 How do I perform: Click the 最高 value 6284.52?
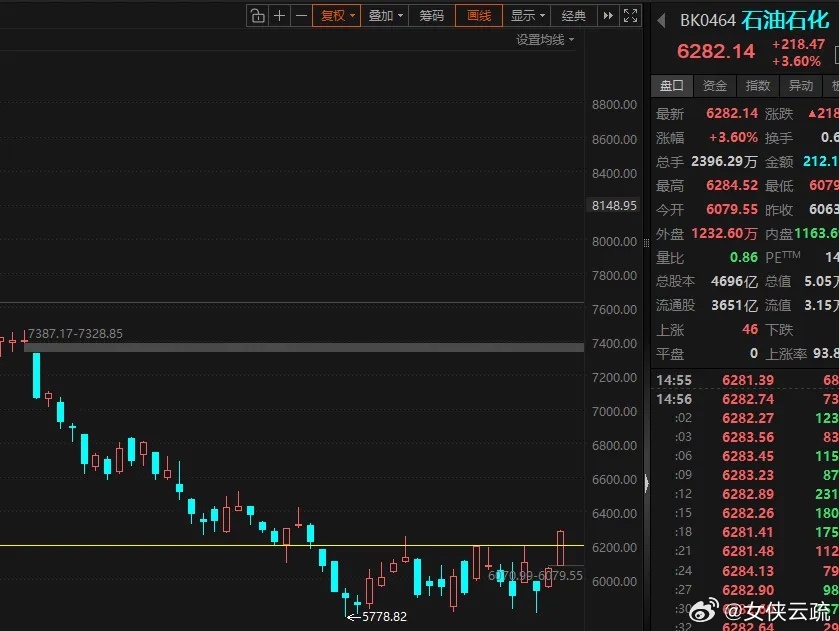731,185
